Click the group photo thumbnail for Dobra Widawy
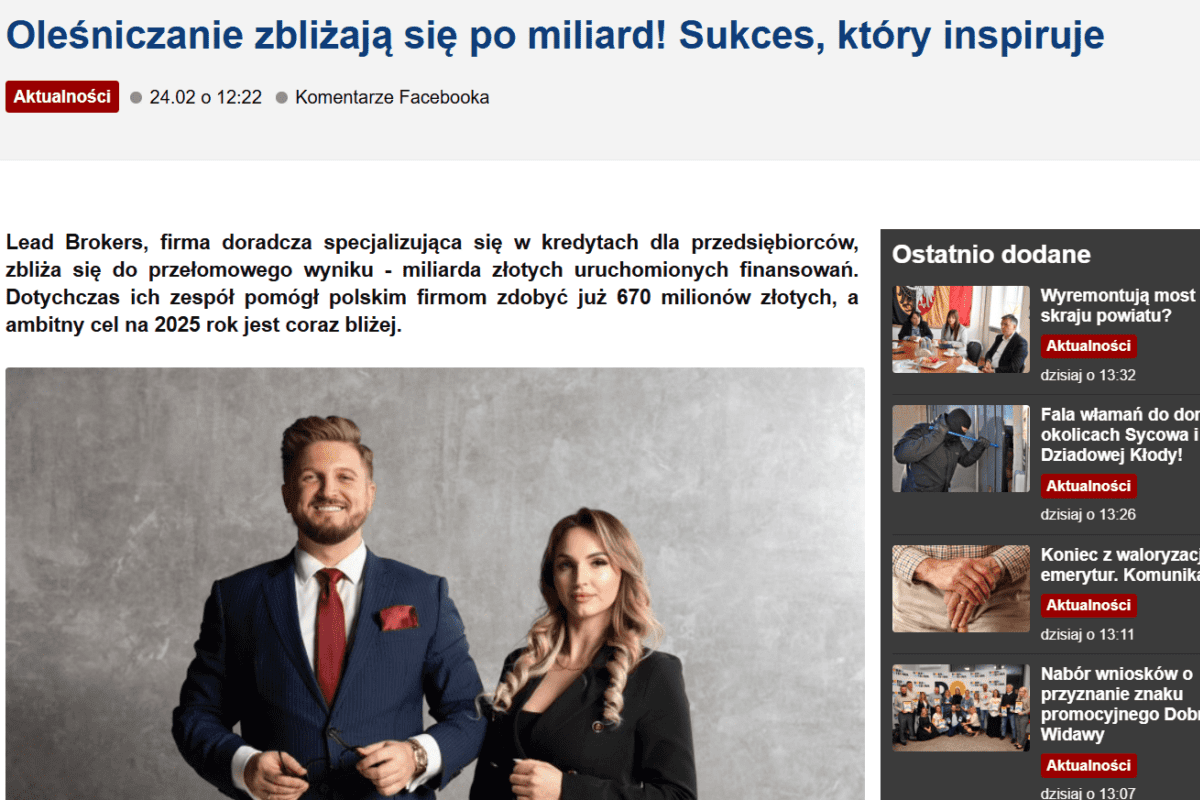 961,707
